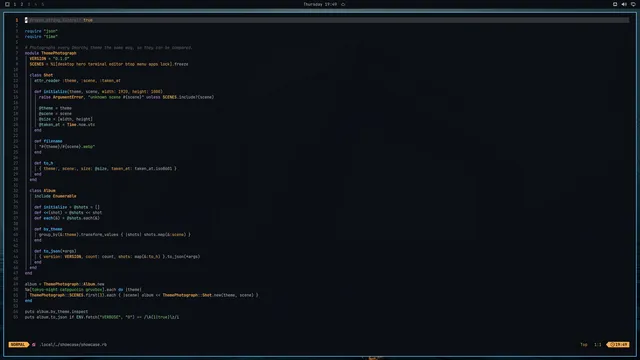Click the 1:1 cursor position indicator
Viewport: 640px width, 360px height.
tap(598, 344)
